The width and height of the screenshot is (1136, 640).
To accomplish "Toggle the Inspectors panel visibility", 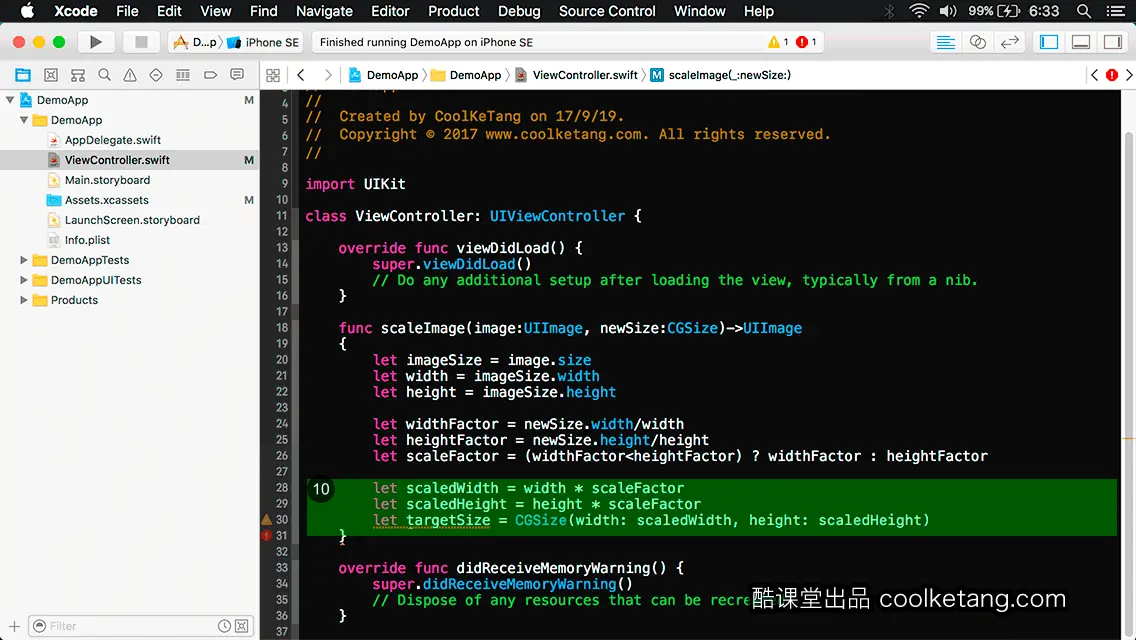I will (1113, 42).
